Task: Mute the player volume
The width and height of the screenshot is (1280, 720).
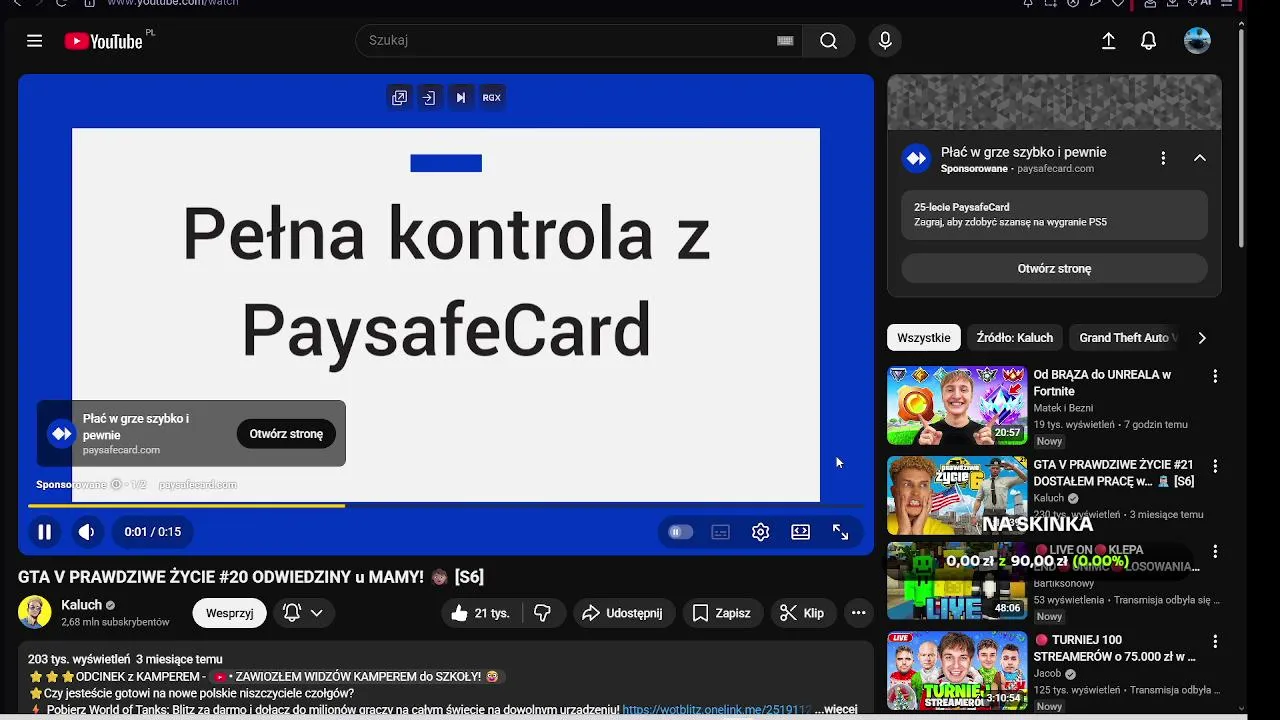Action: pos(86,532)
